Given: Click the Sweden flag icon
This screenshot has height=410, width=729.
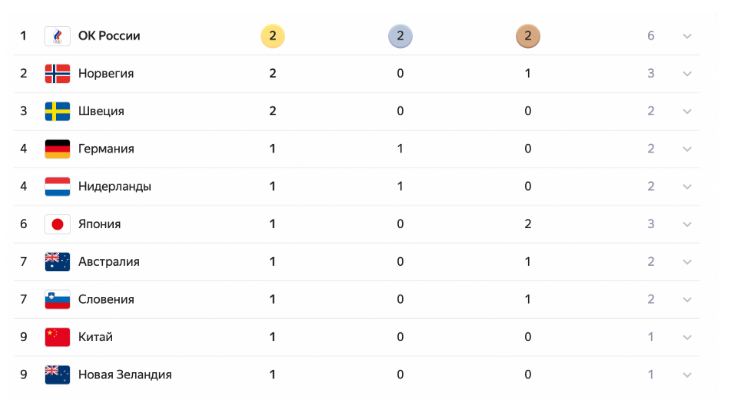Looking at the screenshot, I should click(57, 111).
